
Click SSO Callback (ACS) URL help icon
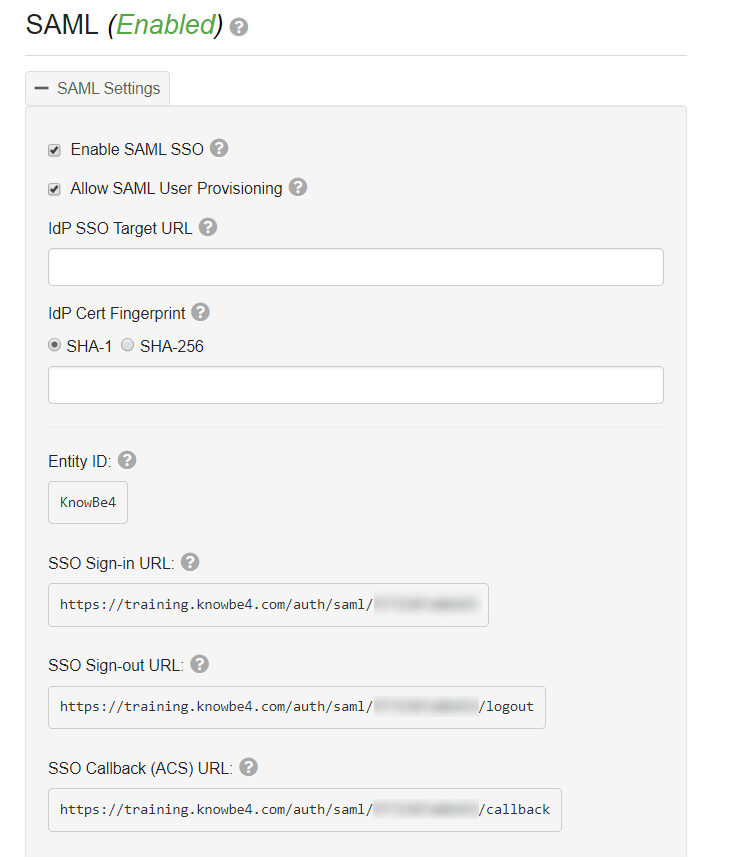[249, 767]
